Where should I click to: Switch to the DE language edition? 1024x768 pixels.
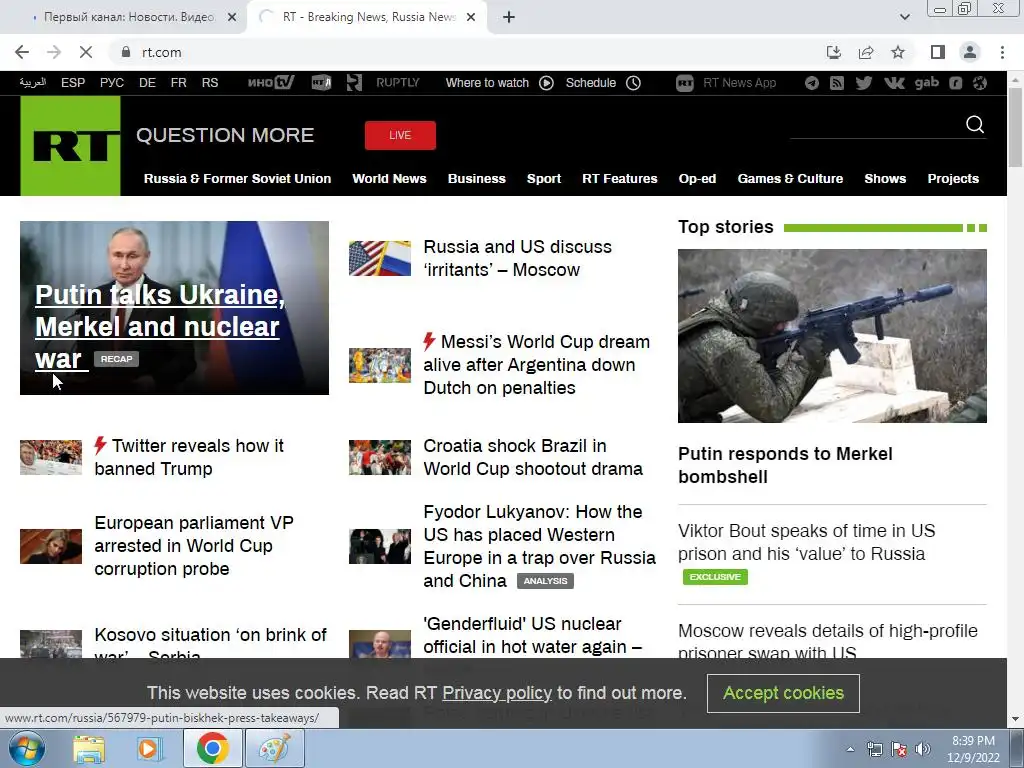click(x=148, y=83)
